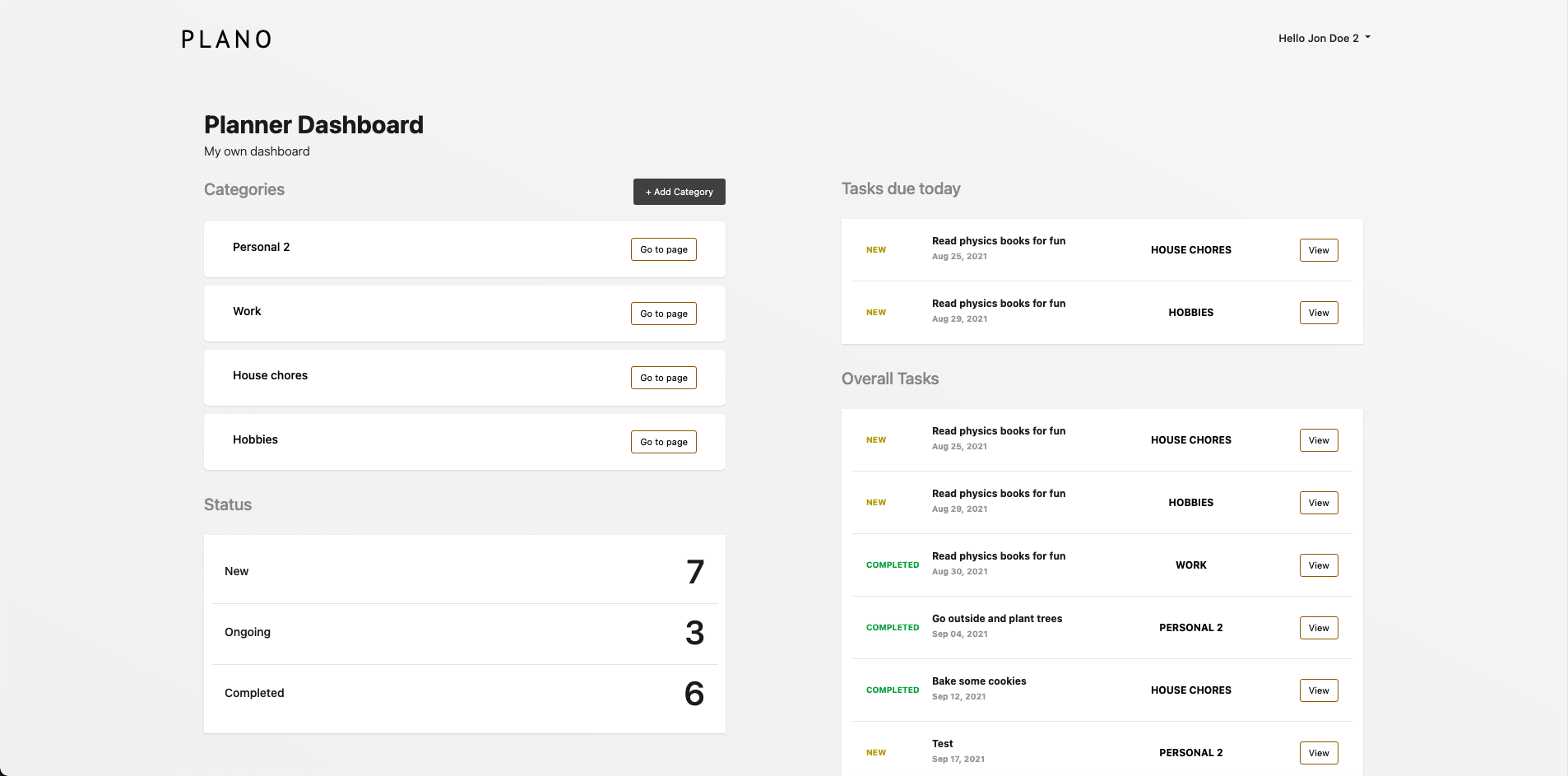This screenshot has width=1568, height=776.
Task: Go to the Hobbies category page
Action: [663, 441]
